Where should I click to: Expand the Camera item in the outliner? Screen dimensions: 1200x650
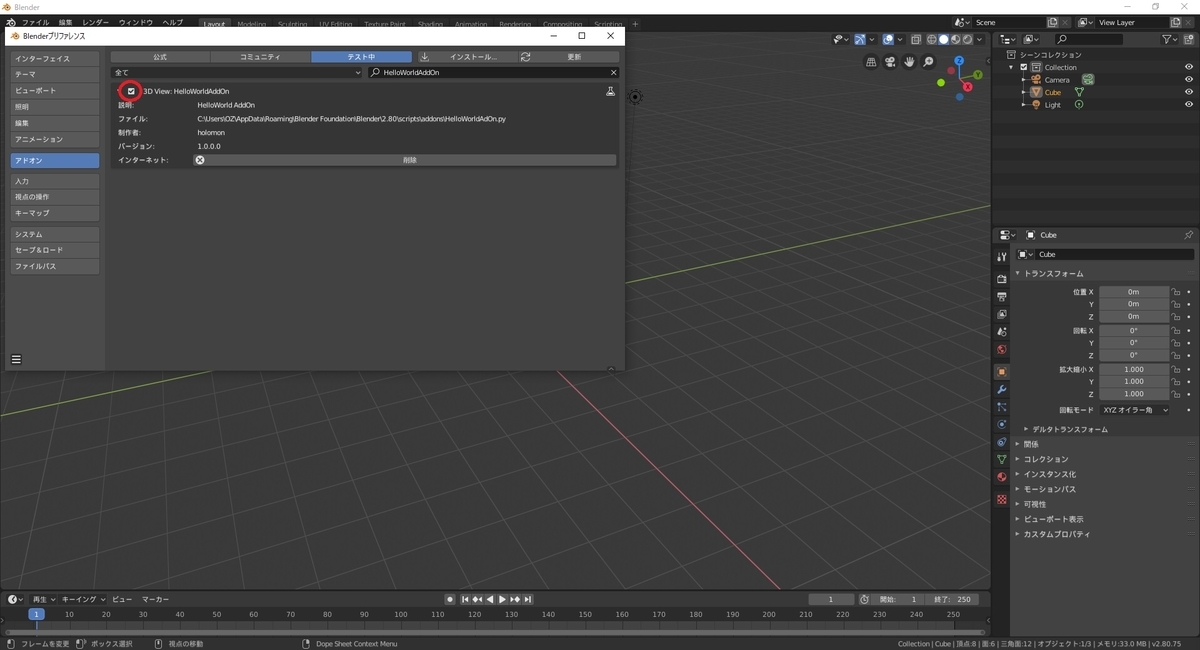(x=1023, y=80)
